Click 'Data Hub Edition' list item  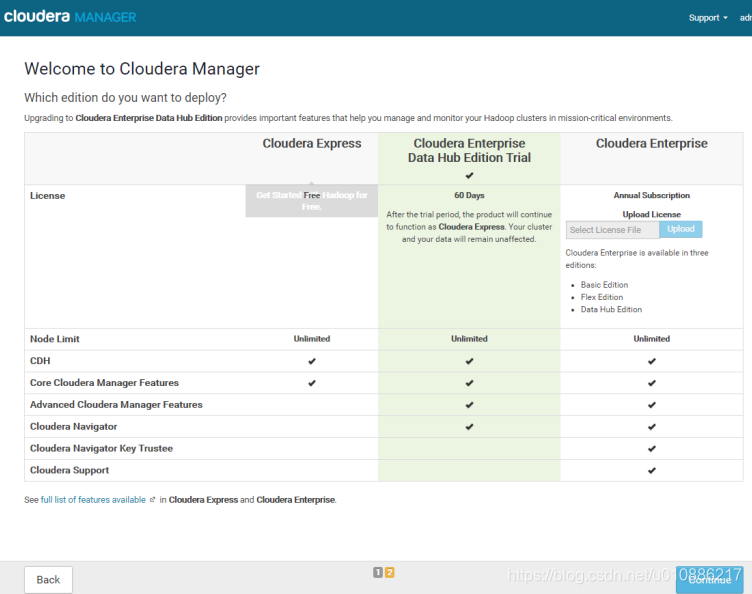(x=611, y=310)
